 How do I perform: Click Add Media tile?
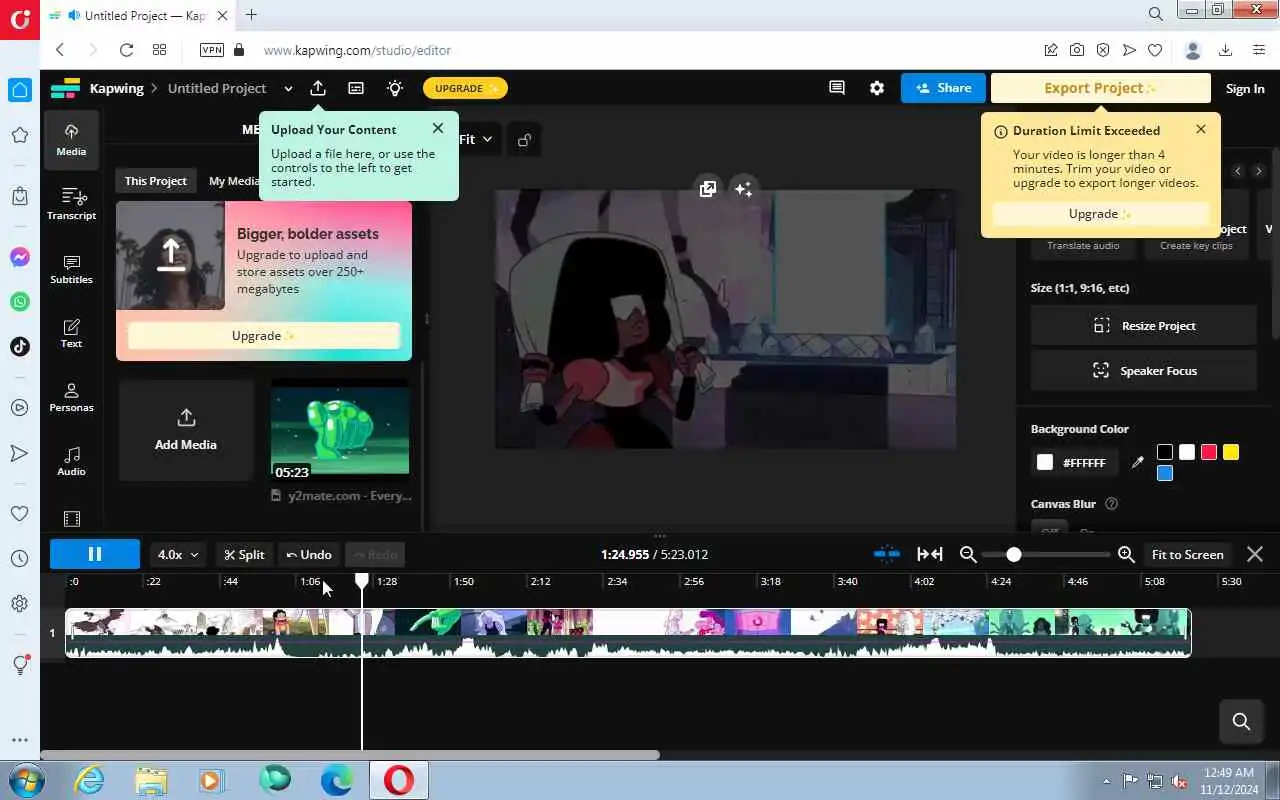click(186, 430)
